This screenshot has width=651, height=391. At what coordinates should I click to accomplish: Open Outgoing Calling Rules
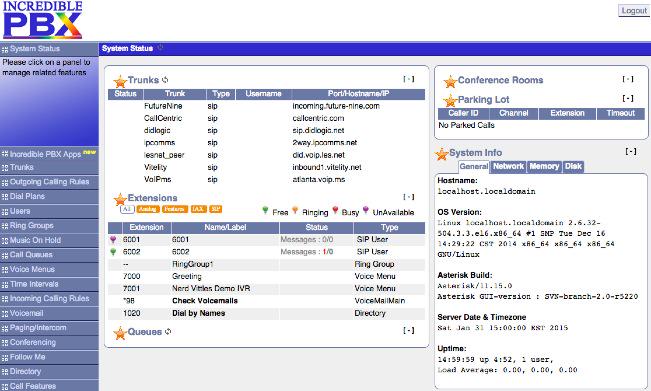point(49,182)
